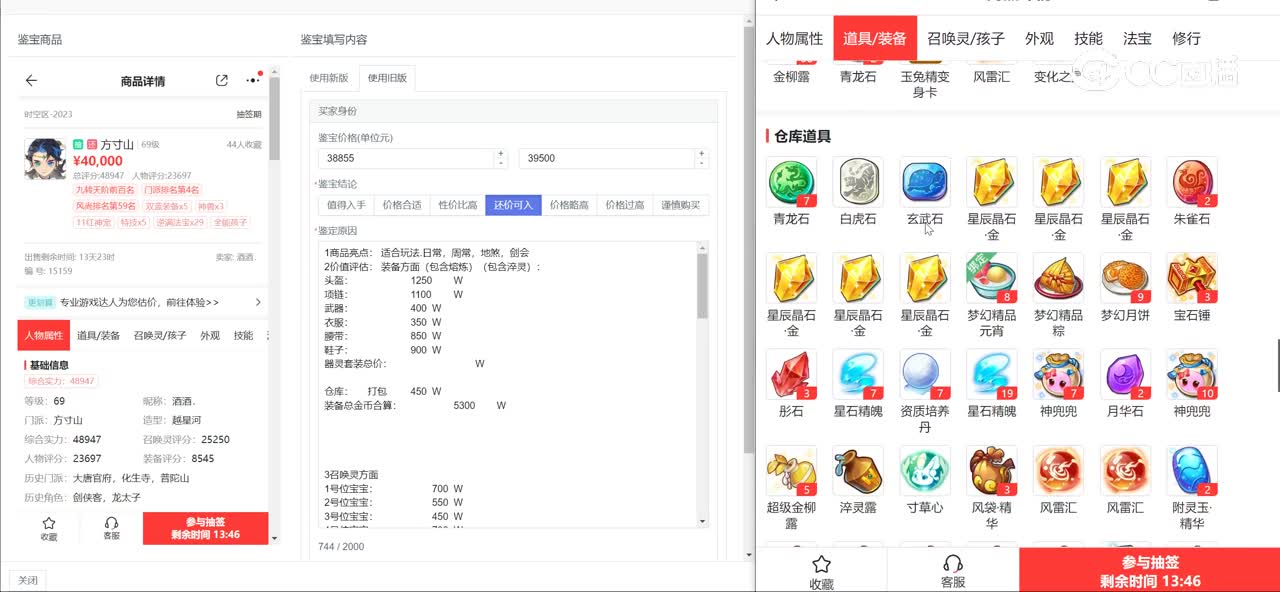Select the 附灵玉·精华 item icon

[1192, 471]
